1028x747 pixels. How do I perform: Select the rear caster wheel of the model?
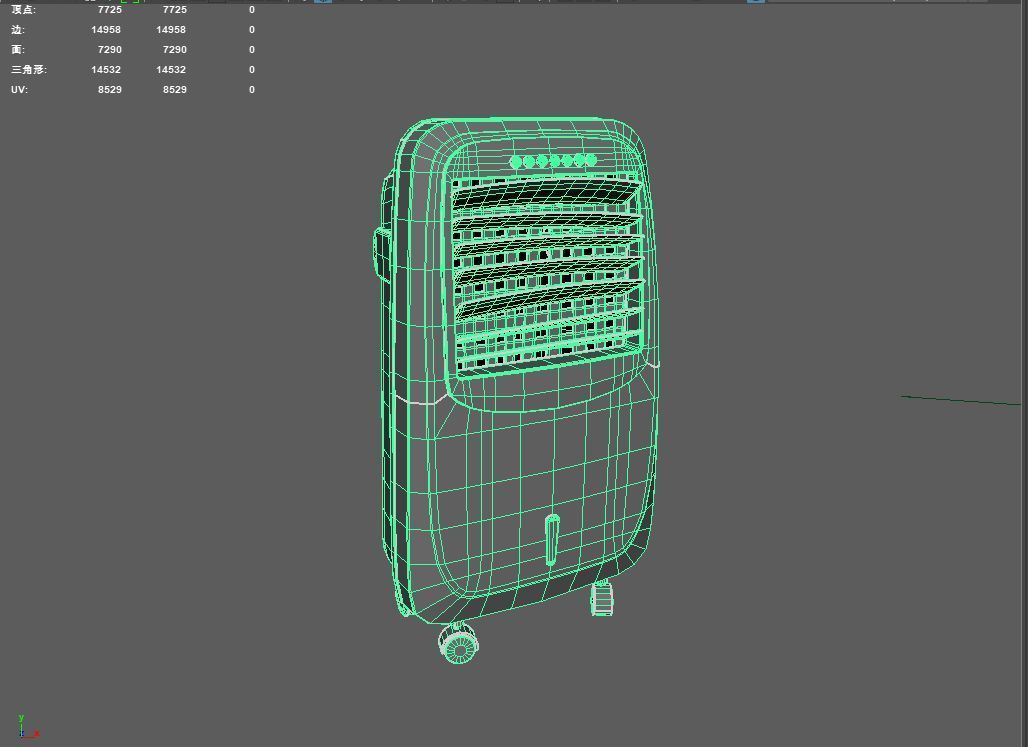(602, 598)
